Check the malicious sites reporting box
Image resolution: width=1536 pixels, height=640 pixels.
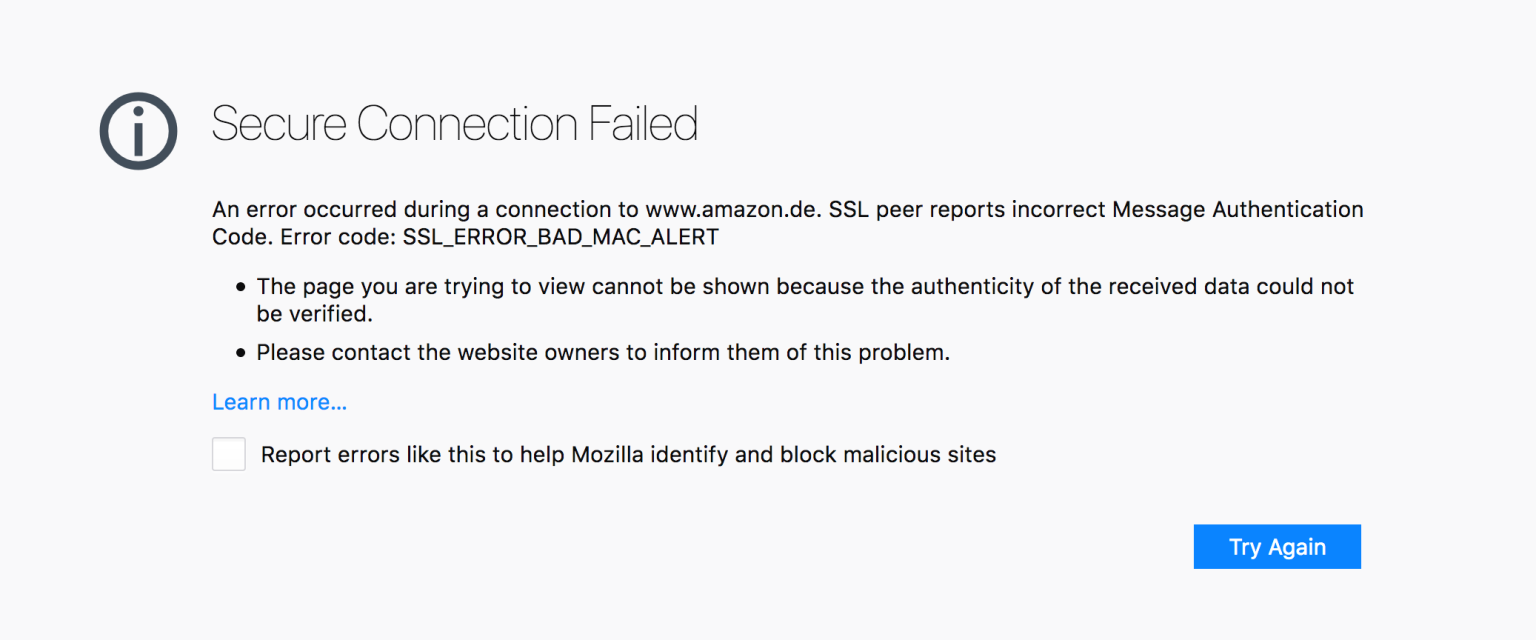point(228,453)
